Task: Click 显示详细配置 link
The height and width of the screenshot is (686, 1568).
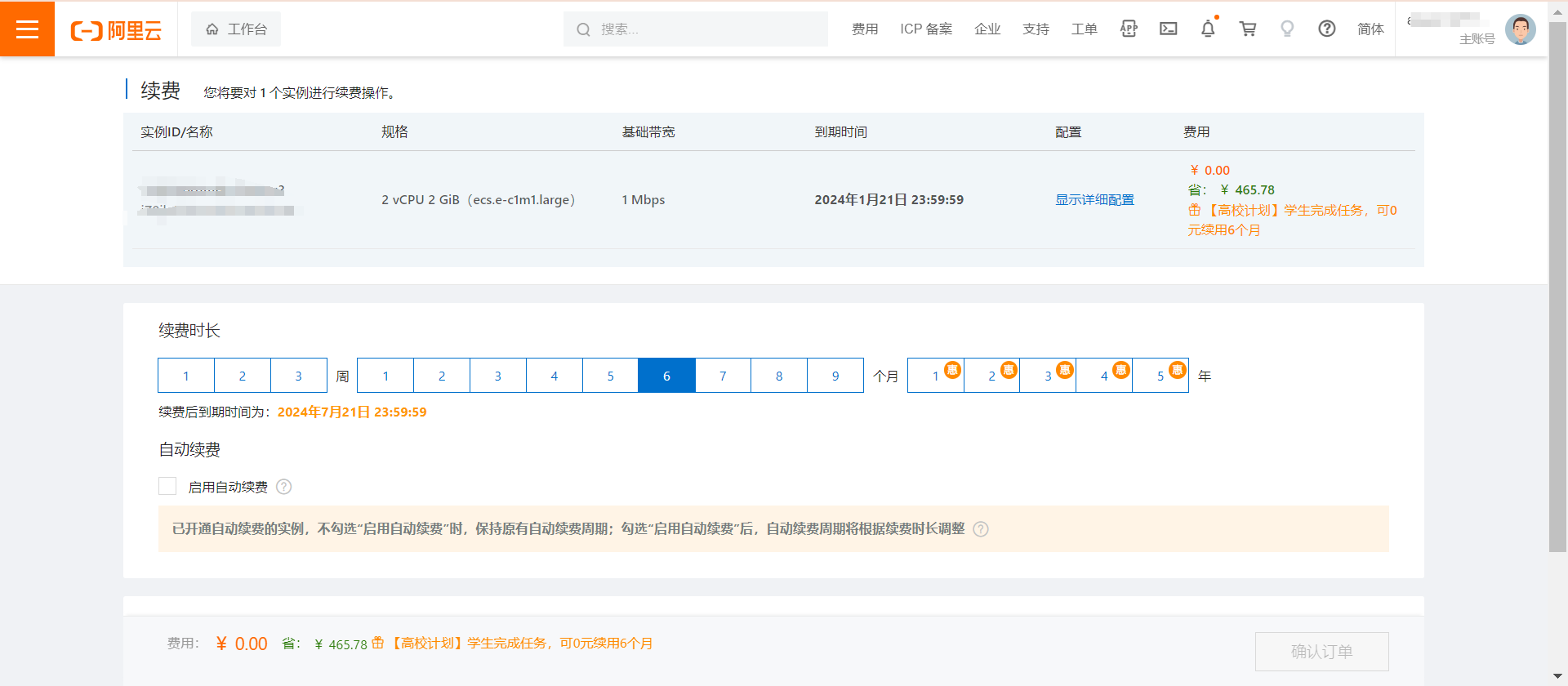Action: pyautogui.click(x=1094, y=200)
